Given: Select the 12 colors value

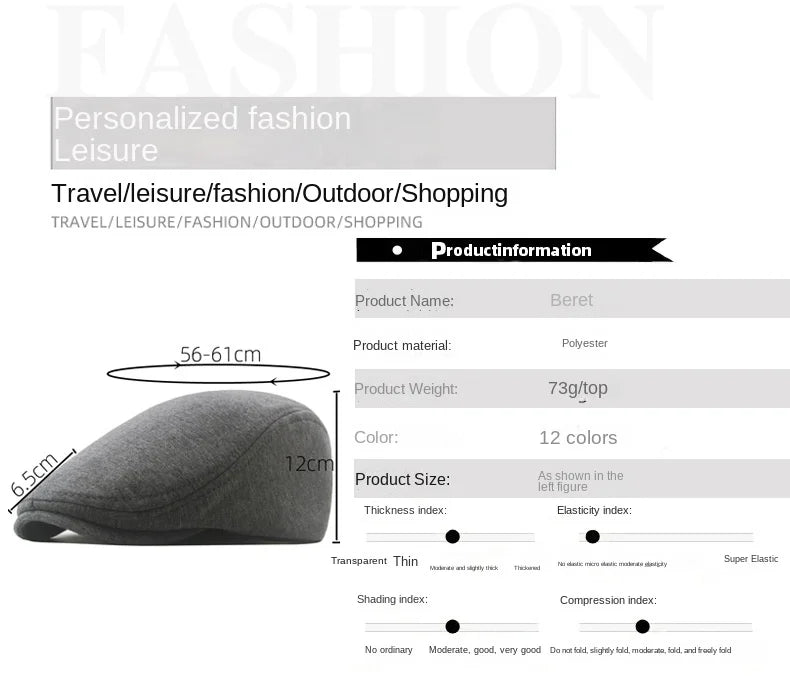Looking at the screenshot, I should click(x=578, y=437).
